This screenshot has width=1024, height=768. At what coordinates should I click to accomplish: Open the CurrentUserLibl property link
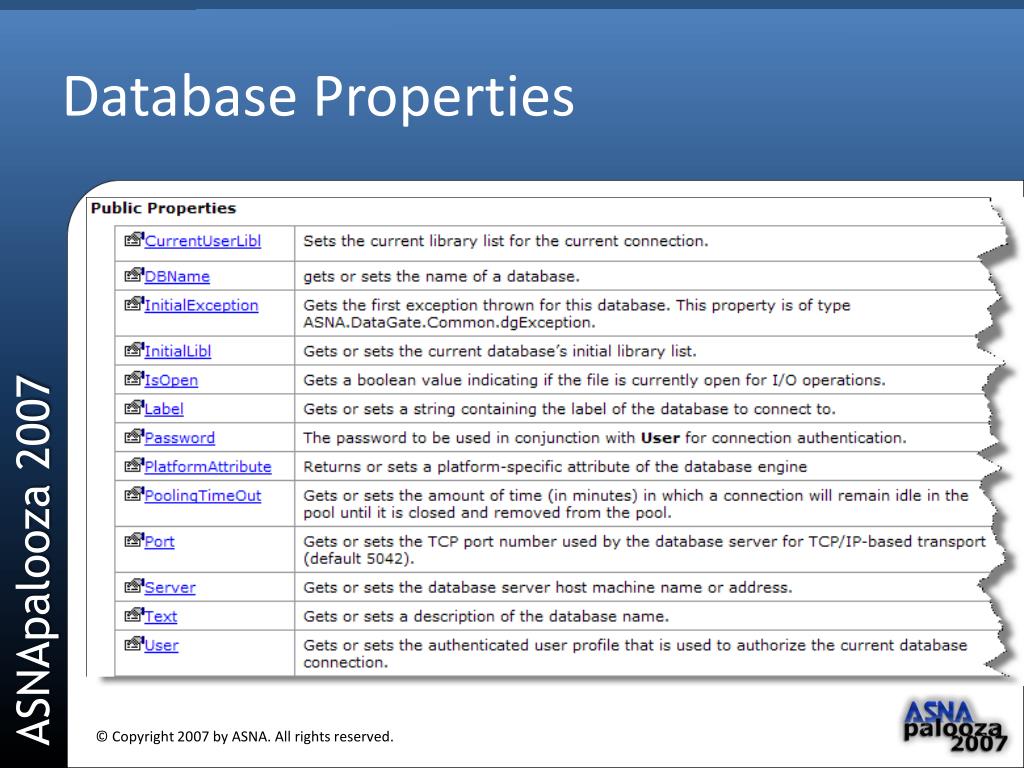[x=202, y=241]
